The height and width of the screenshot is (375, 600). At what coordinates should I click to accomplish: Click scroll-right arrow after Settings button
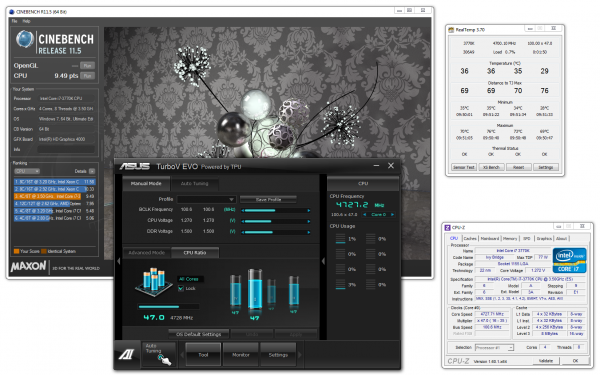(300, 355)
